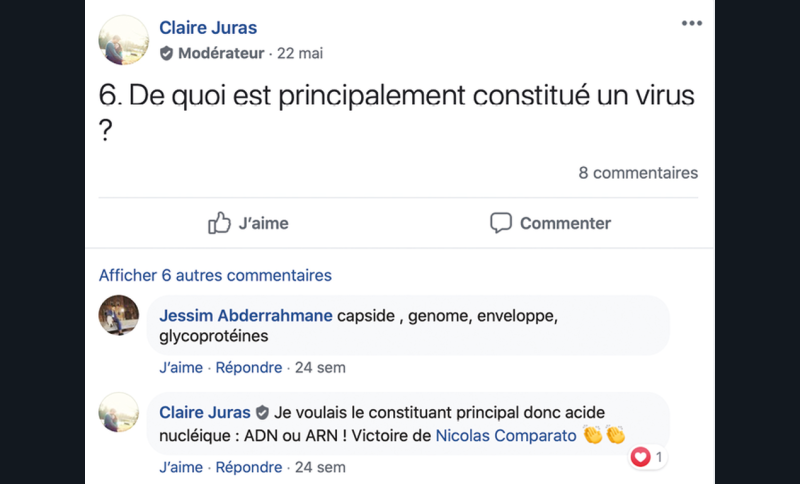The image size is (800, 484).
Task: Open the Nicolas Comparato mention link
Action: point(506,436)
